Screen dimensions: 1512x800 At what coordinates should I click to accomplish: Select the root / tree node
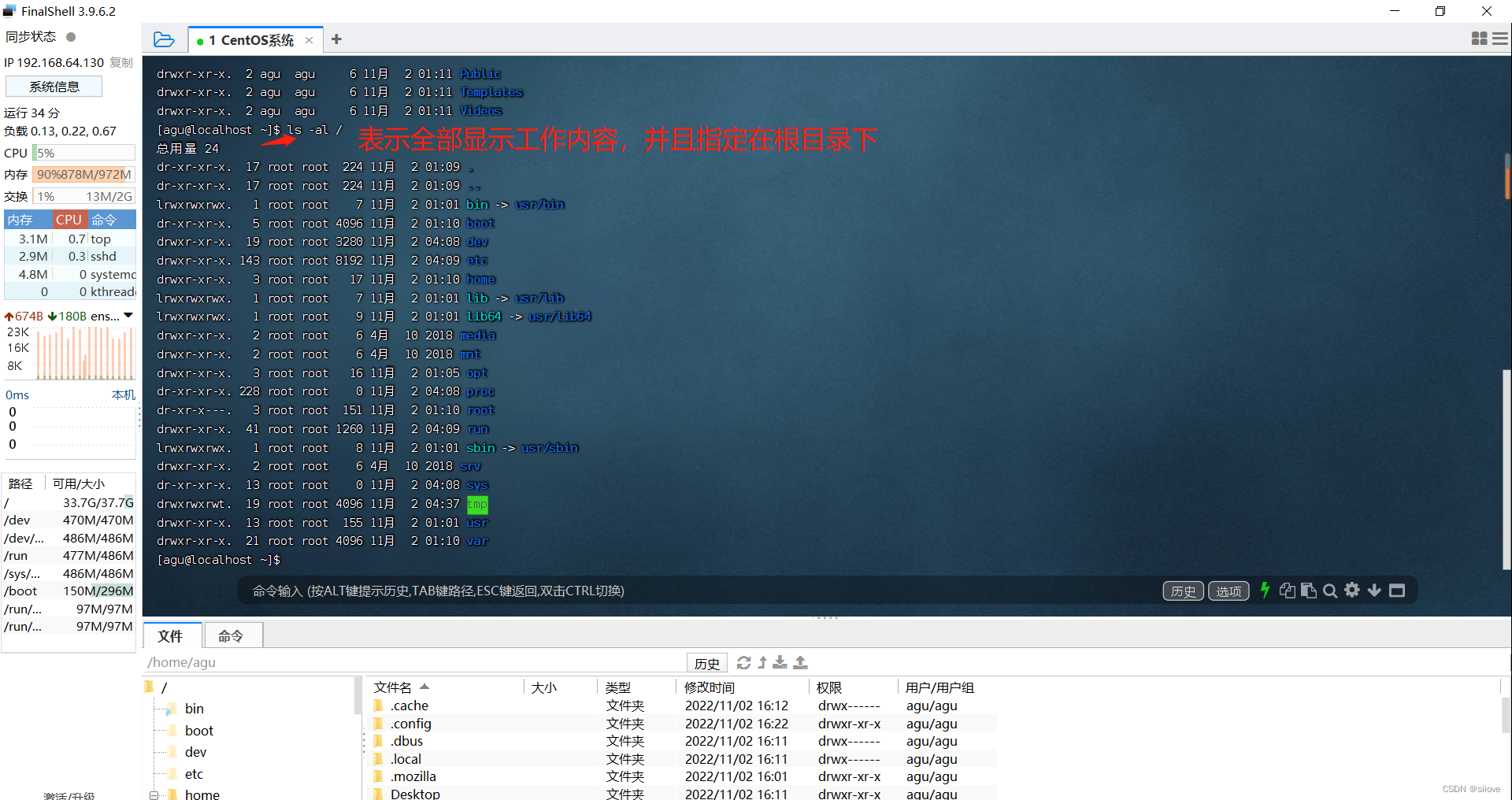(x=164, y=687)
